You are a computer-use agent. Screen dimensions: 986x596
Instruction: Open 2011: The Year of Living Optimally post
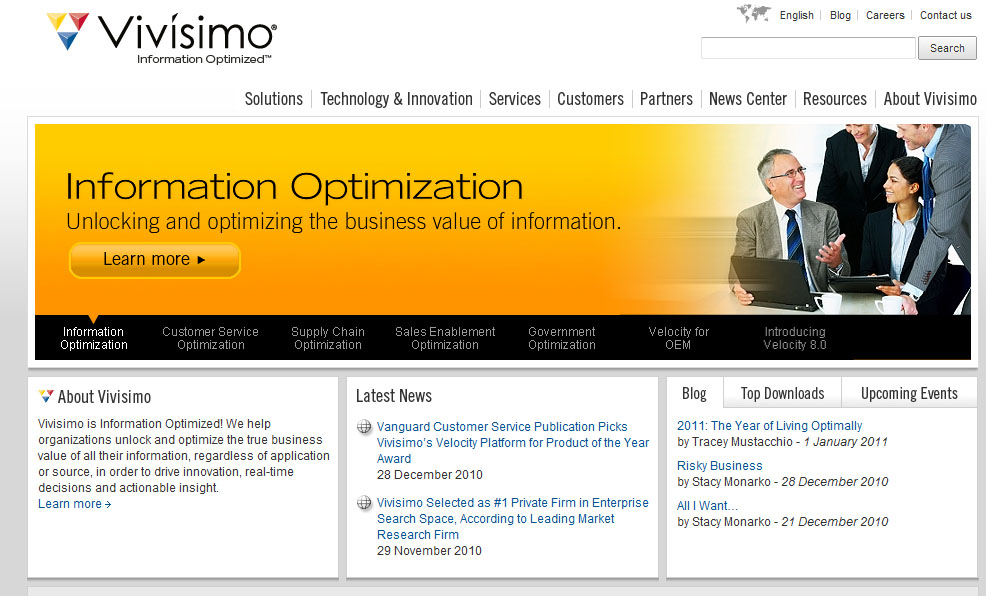[x=769, y=426]
